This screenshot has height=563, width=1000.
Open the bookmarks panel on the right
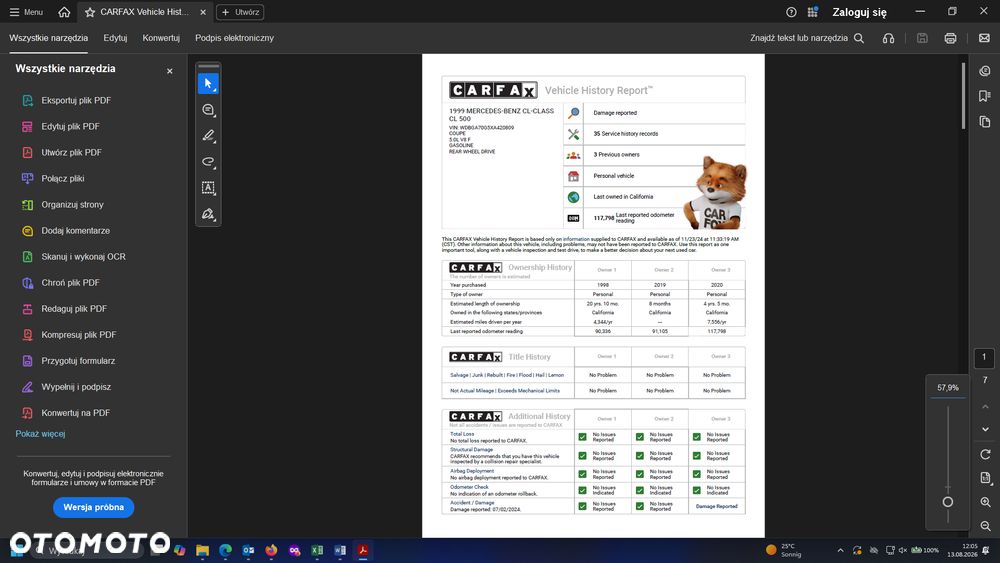(985, 96)
